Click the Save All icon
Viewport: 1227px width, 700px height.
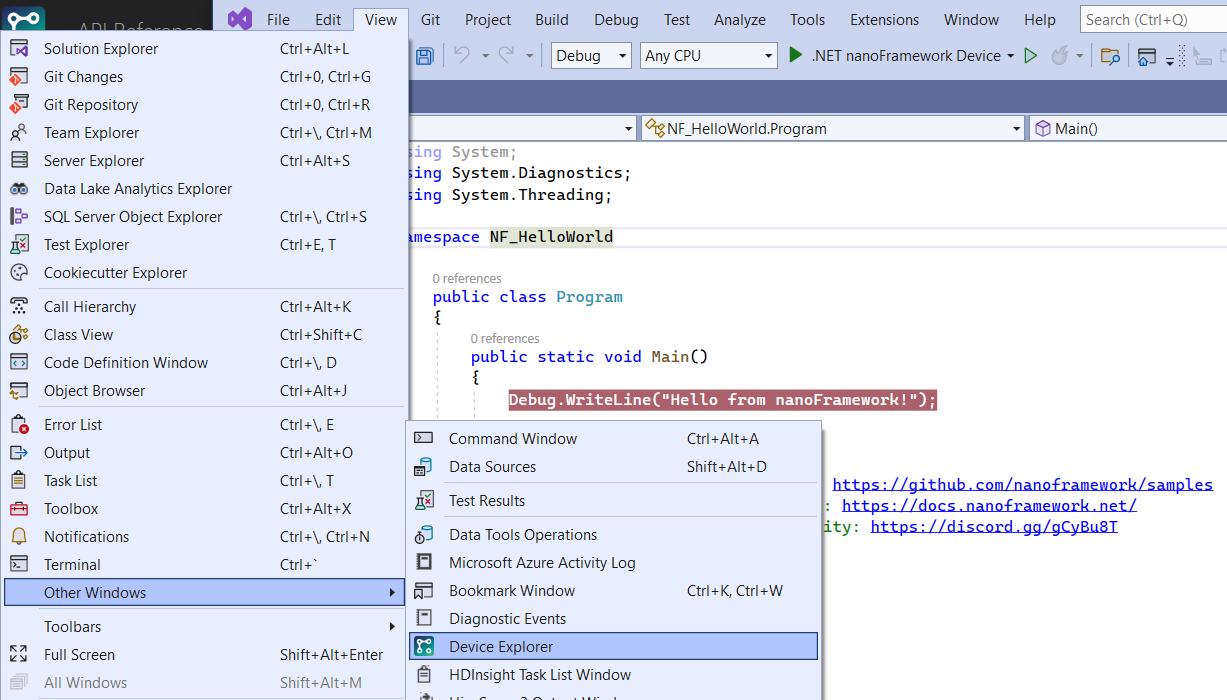click(x=424, y=57)
